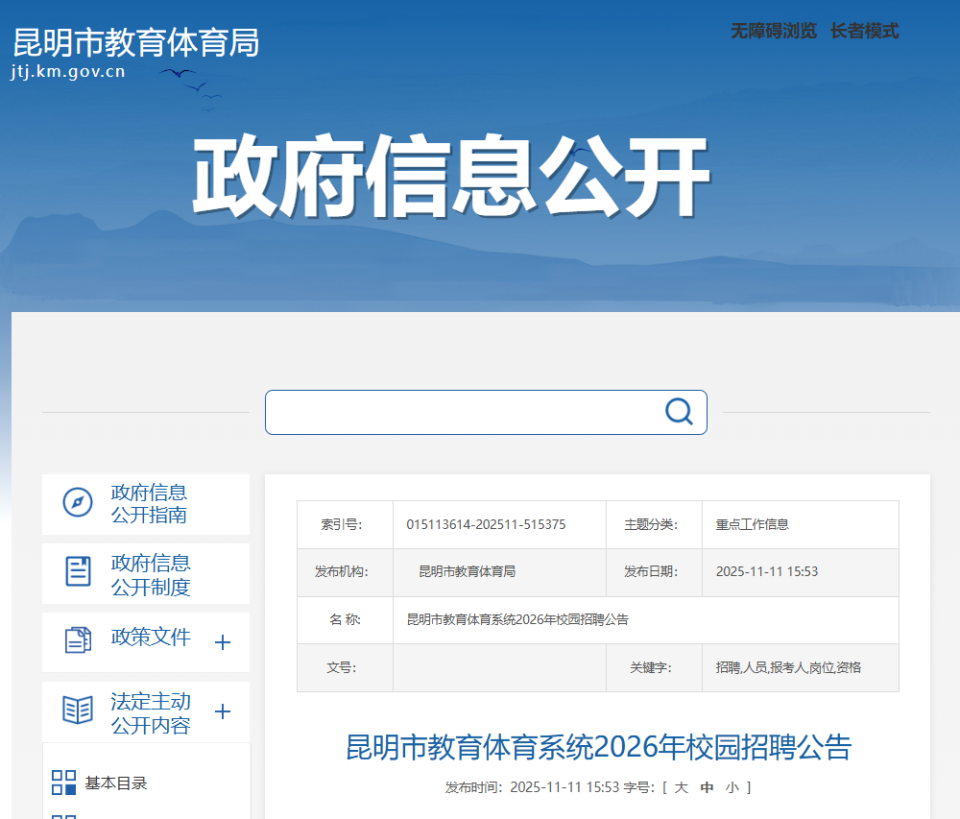Expand the 政策文件 section

coord(221,641)
